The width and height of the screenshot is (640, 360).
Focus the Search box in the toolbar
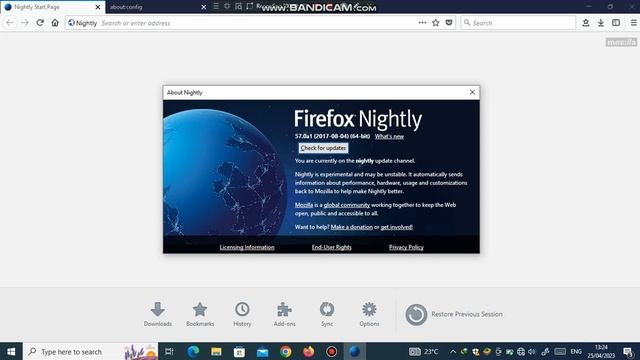pos(518,23)
